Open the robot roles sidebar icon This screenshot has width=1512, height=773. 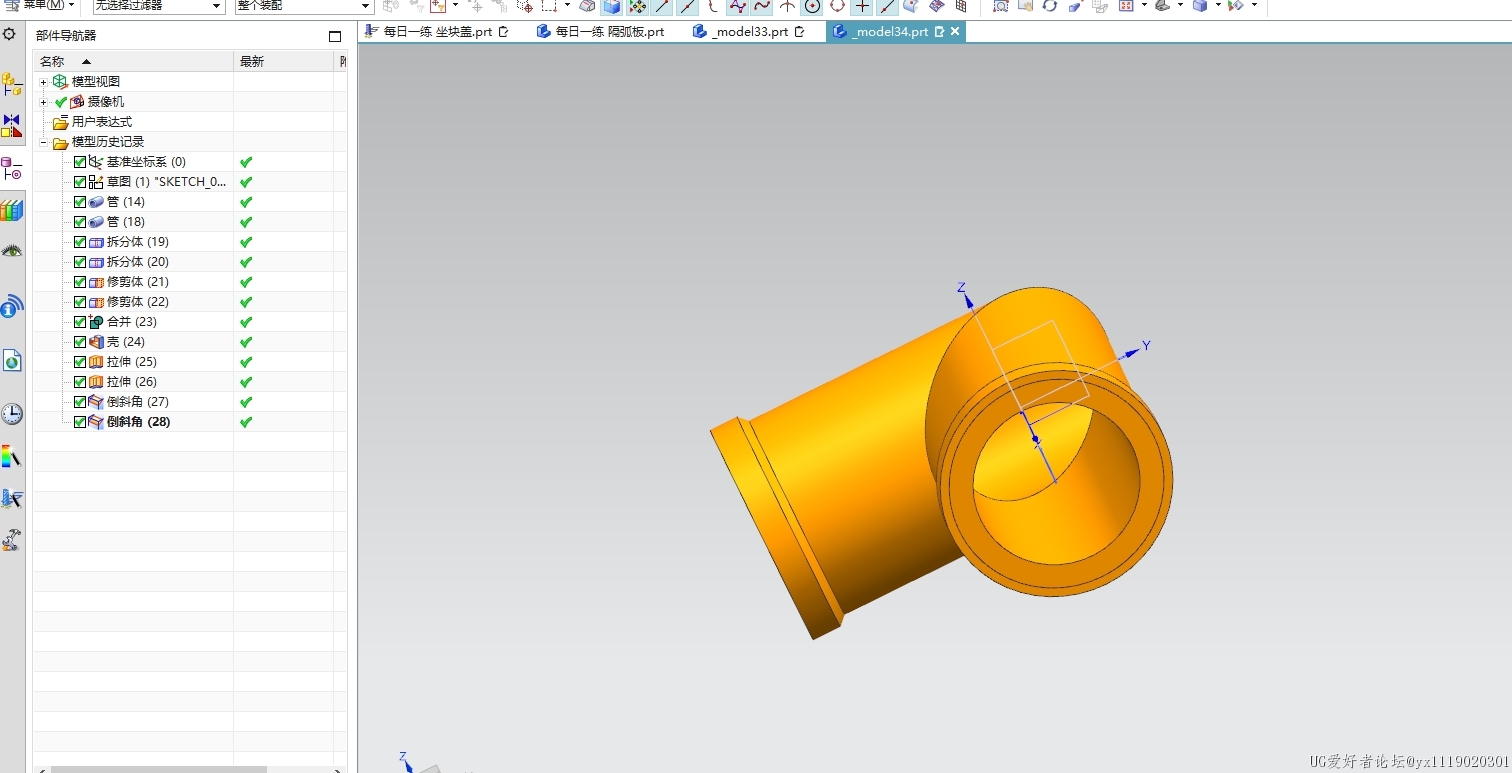11,540
